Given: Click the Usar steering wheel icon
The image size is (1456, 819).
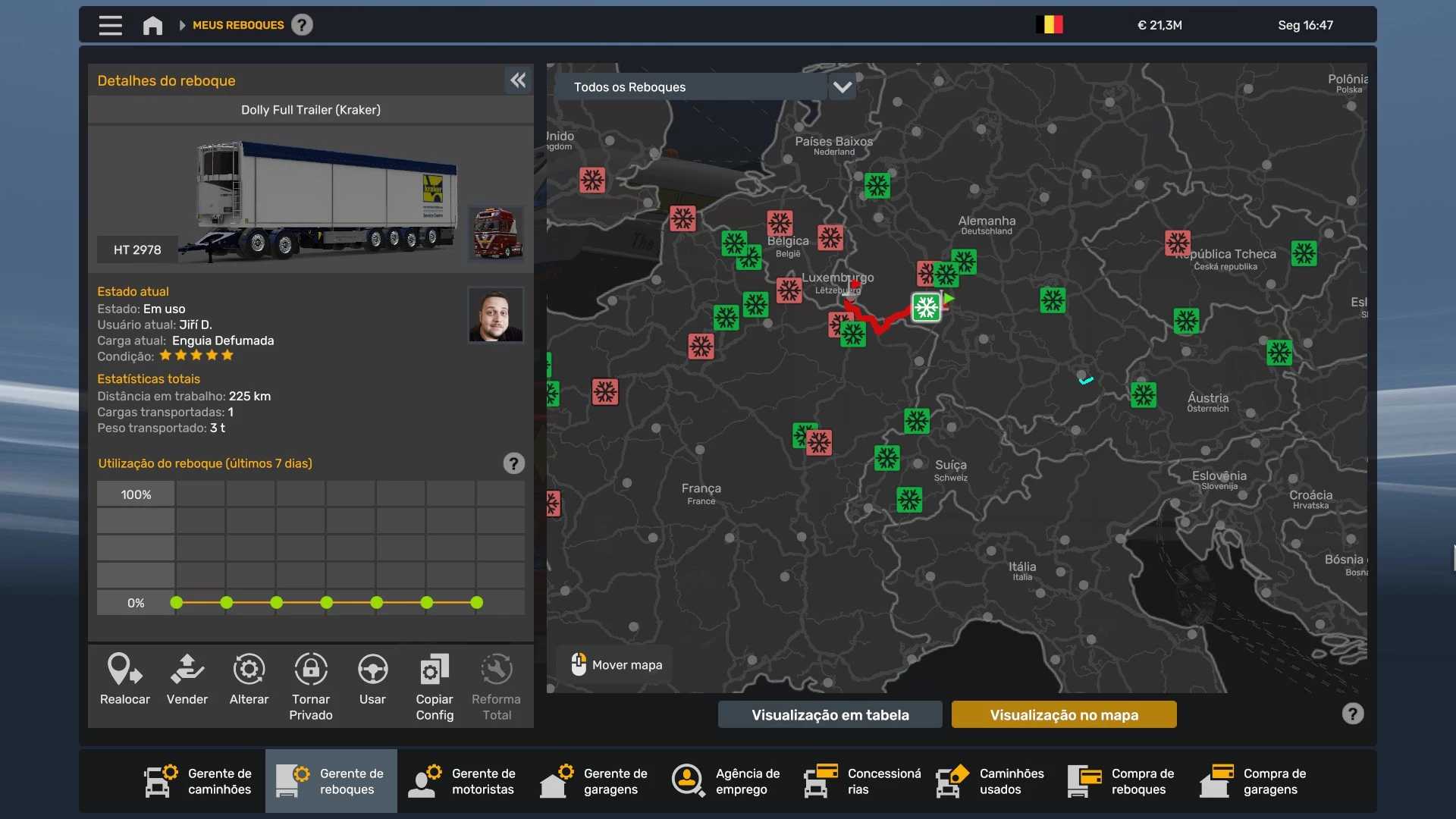Looking at the screenshot, I should (372, 670).
